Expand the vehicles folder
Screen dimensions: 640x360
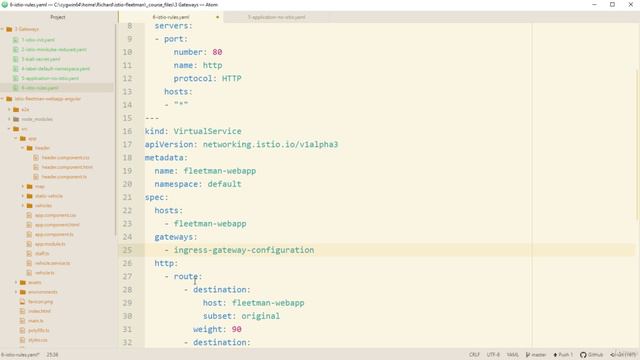[x=23, y=206]
